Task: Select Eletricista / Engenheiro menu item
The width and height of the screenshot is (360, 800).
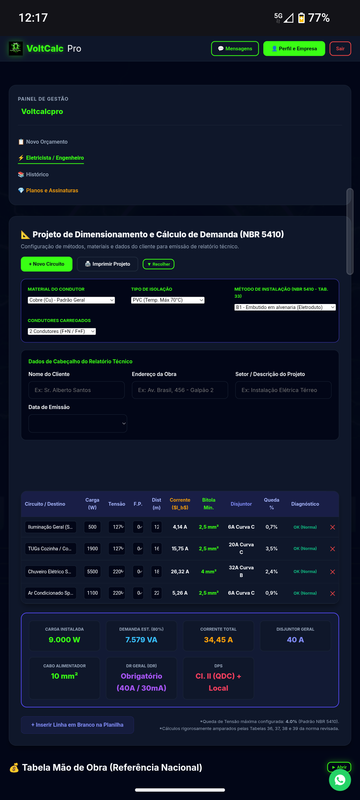Action: point(51,158)
